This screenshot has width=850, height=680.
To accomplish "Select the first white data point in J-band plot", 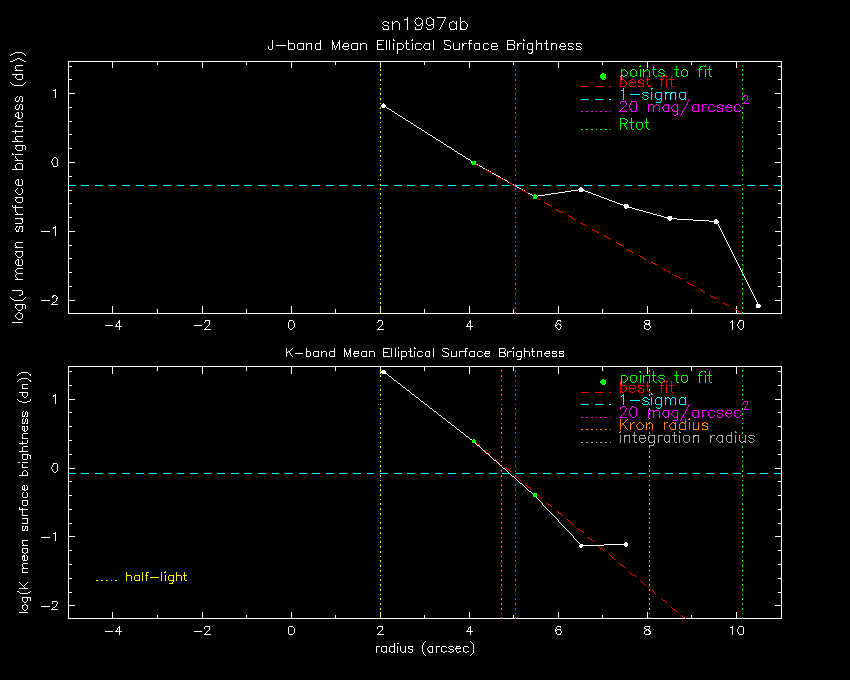I will 383,105.
